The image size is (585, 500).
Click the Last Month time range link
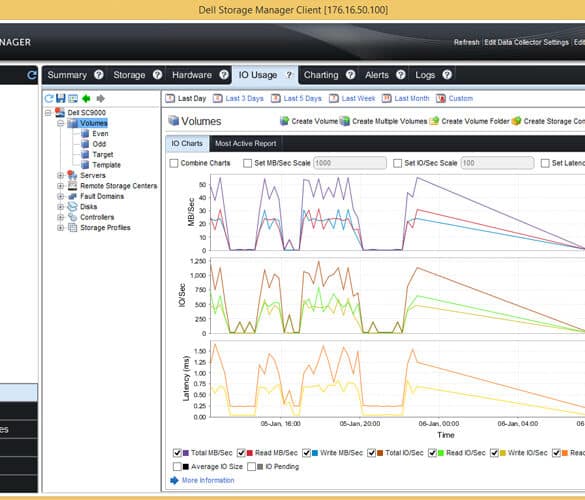(x=412, y=99)
